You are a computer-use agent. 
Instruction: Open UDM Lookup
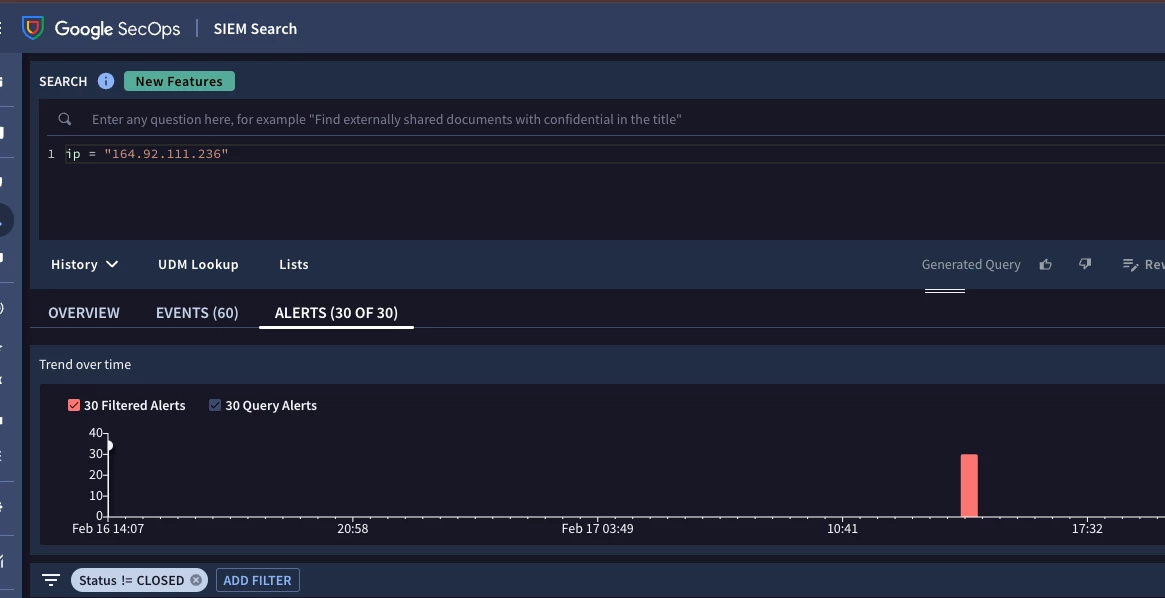[x=198, y=264]
